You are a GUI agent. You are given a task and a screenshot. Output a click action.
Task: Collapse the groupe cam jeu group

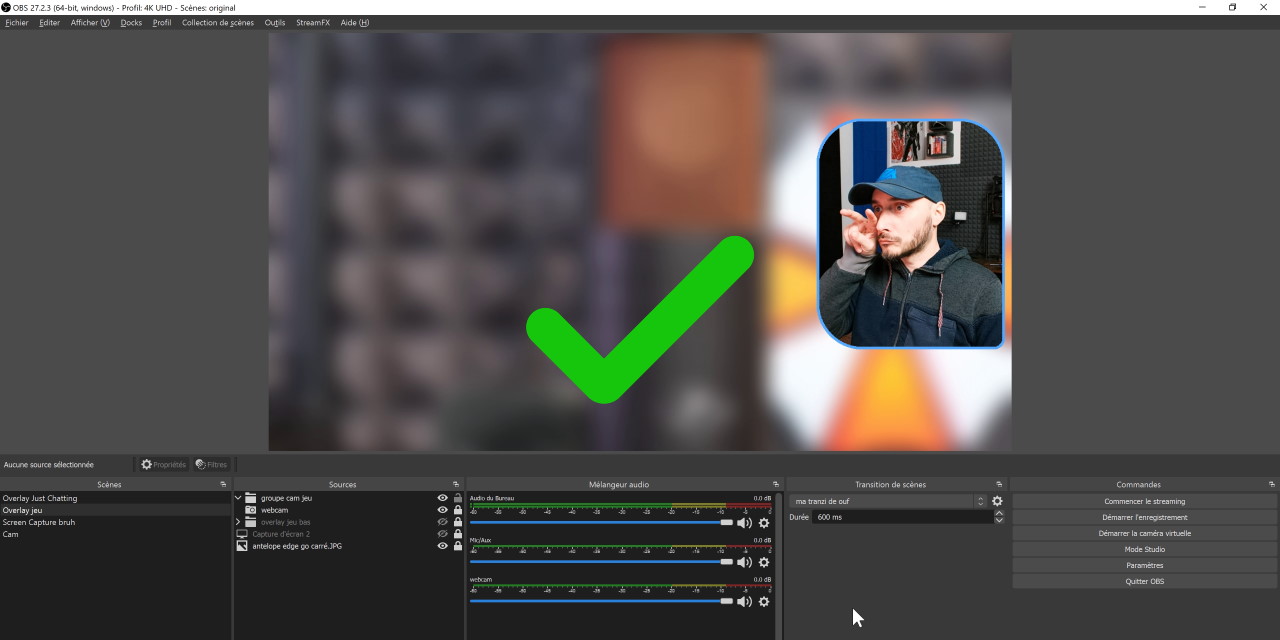[x=238, y=498]
